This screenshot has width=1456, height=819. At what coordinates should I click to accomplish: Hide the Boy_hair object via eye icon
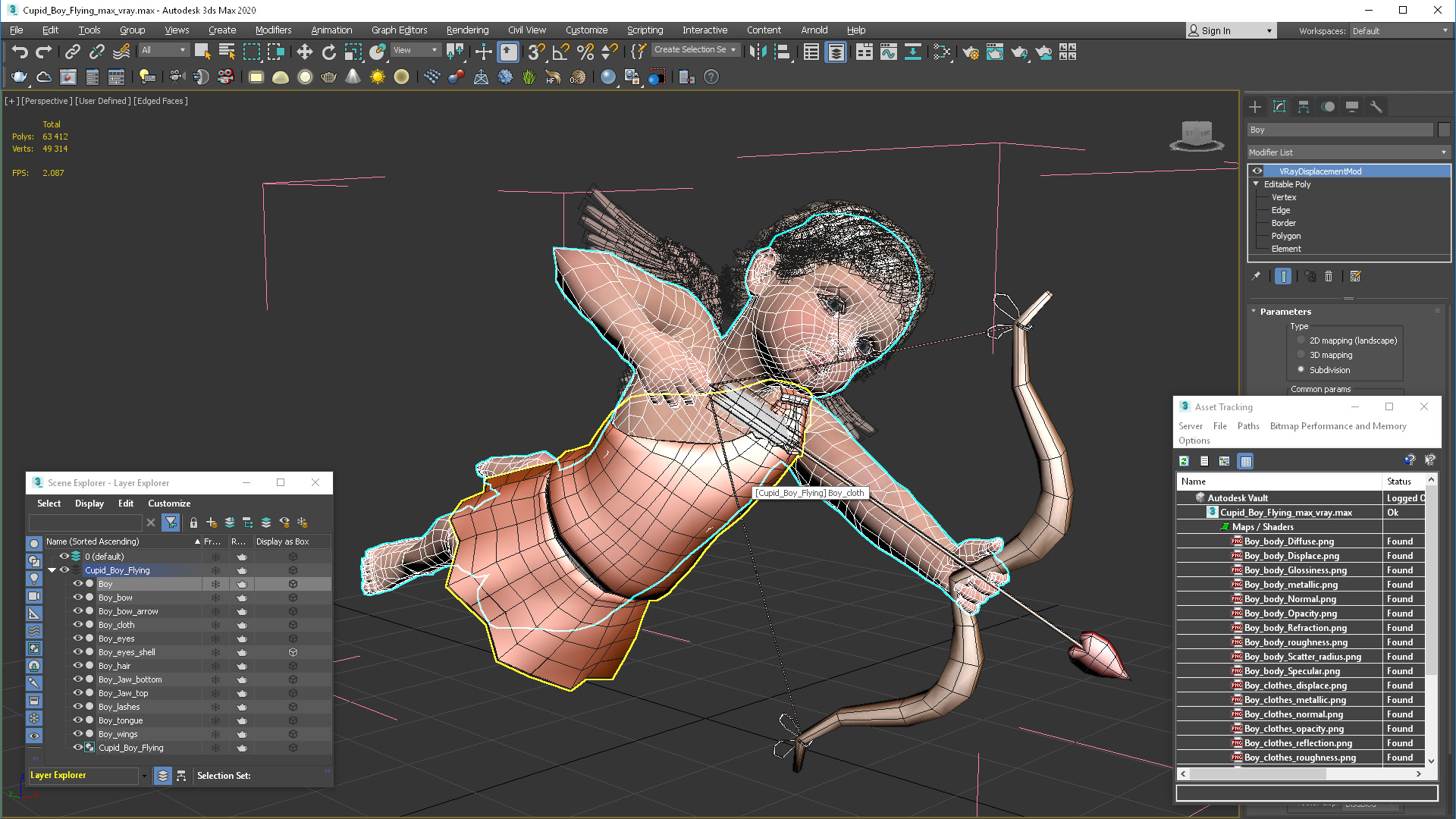[77, 666]
